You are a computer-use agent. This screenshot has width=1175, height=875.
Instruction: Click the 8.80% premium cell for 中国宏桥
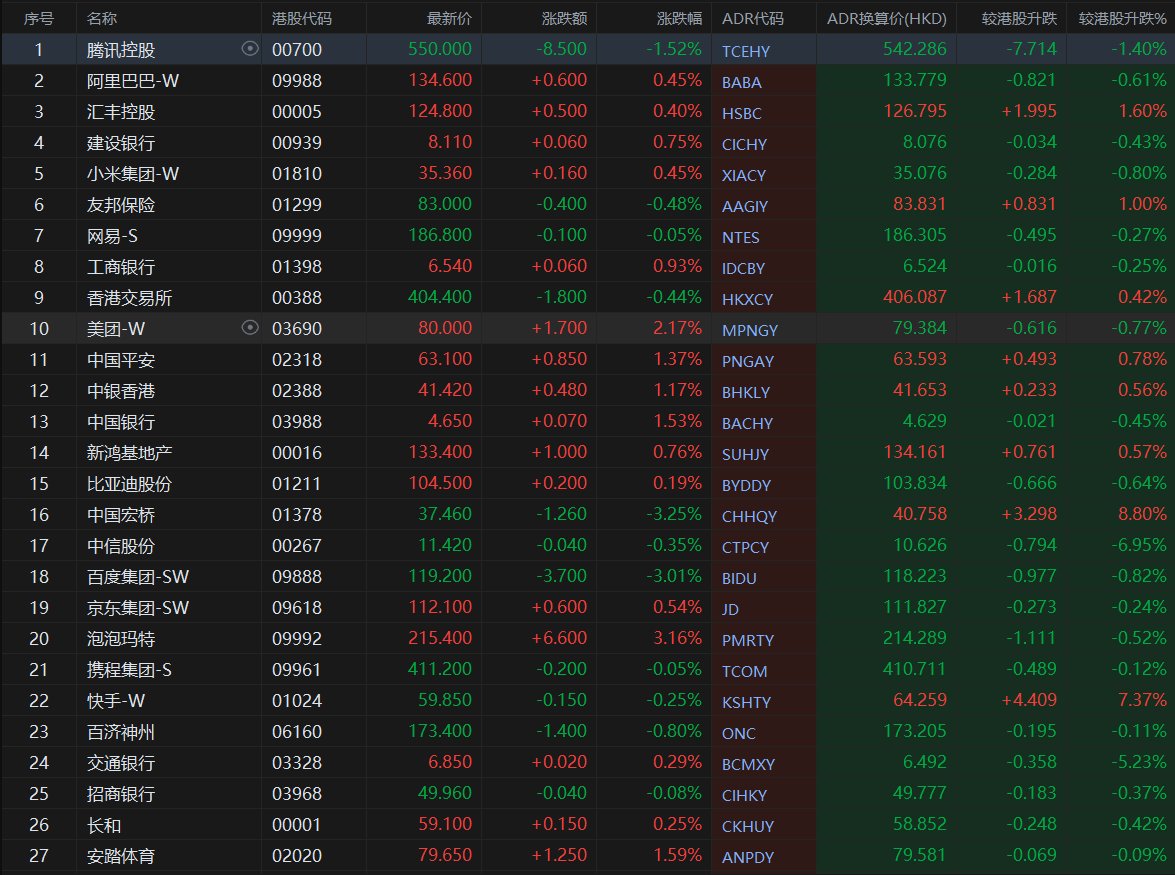(x=1141, y=515)
